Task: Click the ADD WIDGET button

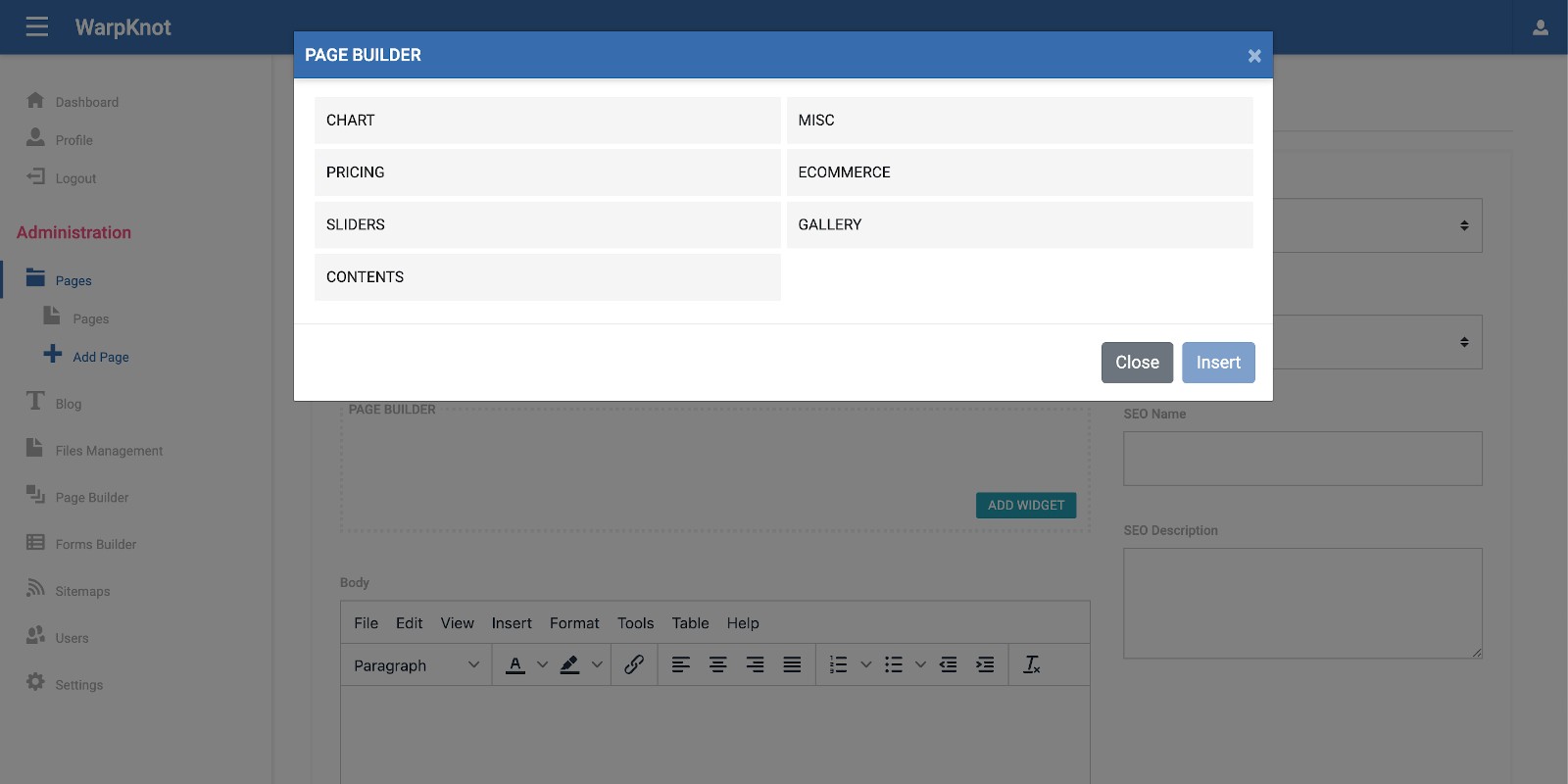Action: tap(1026, 506)
